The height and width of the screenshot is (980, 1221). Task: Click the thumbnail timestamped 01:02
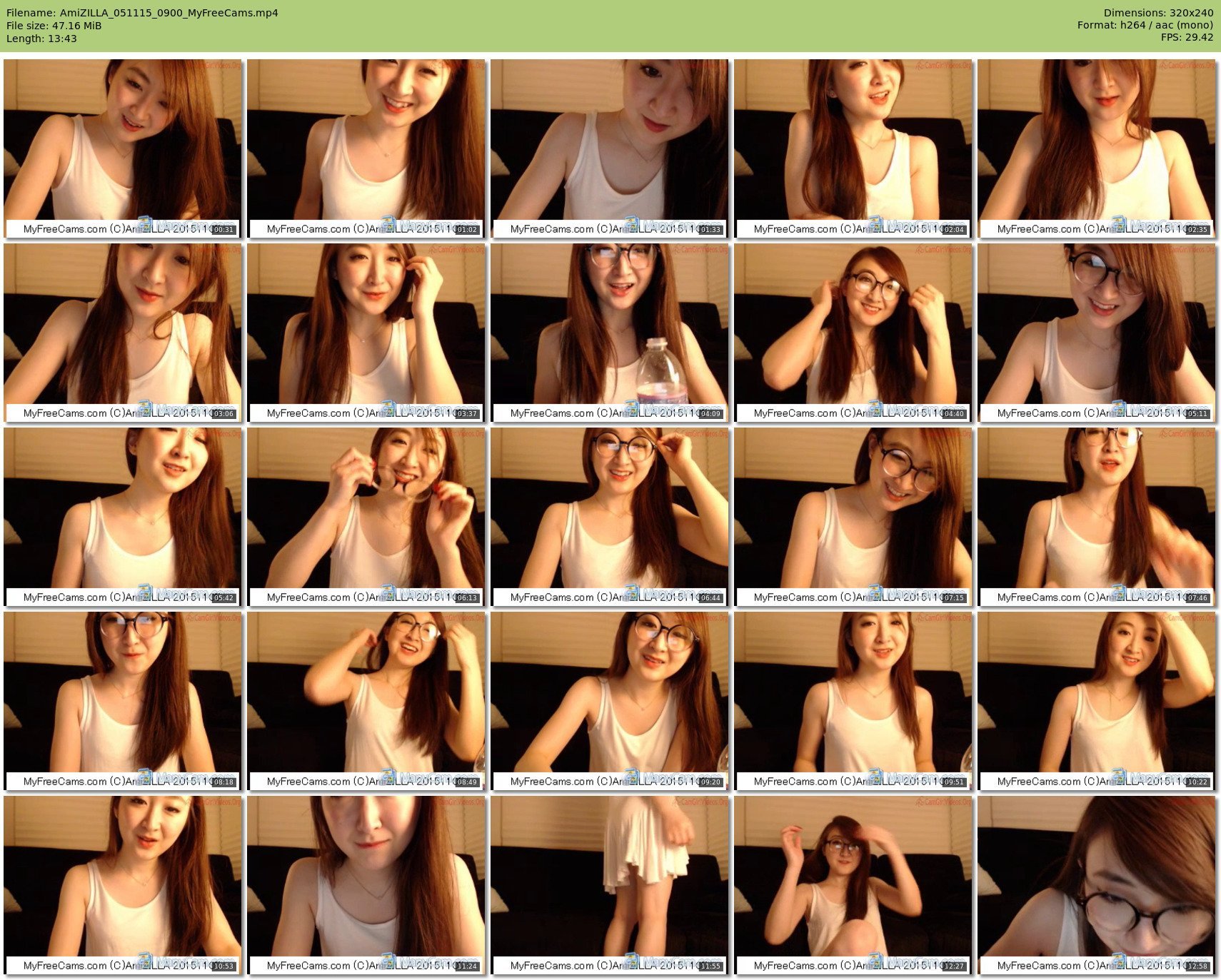click(x=366, y=148)
